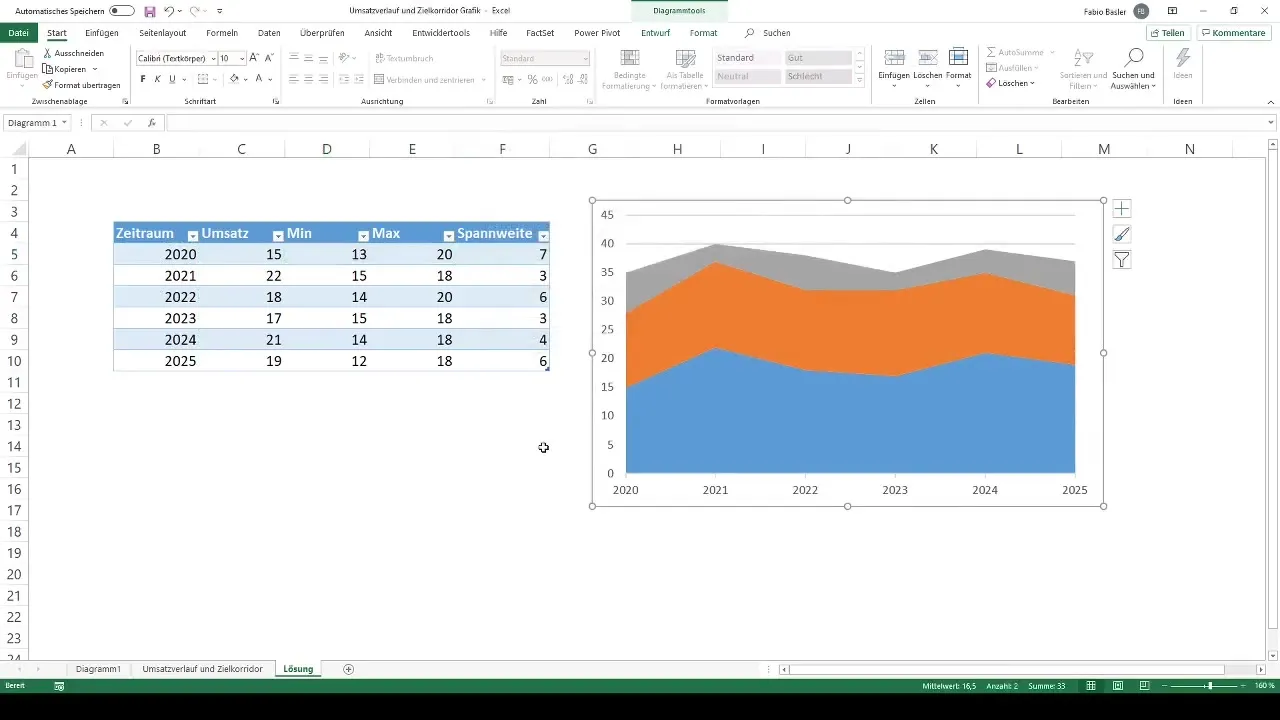Open the Kopieren dropdown arrow
1280x720 pixels.
(x=94, y=69)
